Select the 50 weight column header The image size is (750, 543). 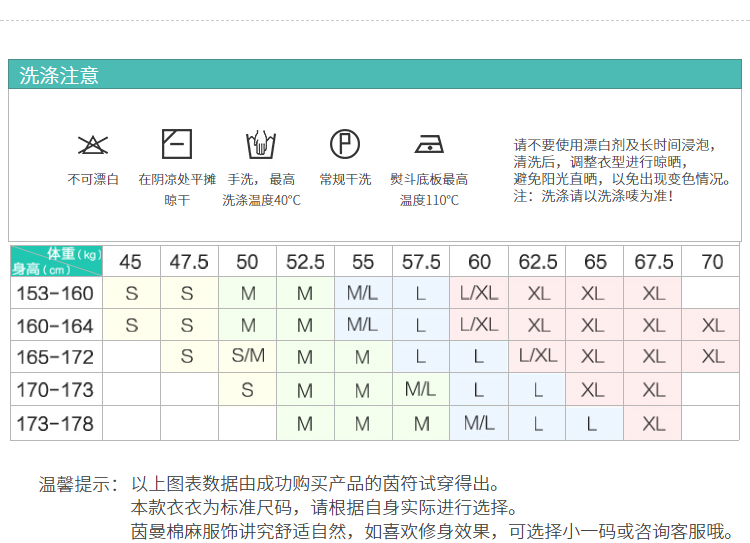point(247,262)
